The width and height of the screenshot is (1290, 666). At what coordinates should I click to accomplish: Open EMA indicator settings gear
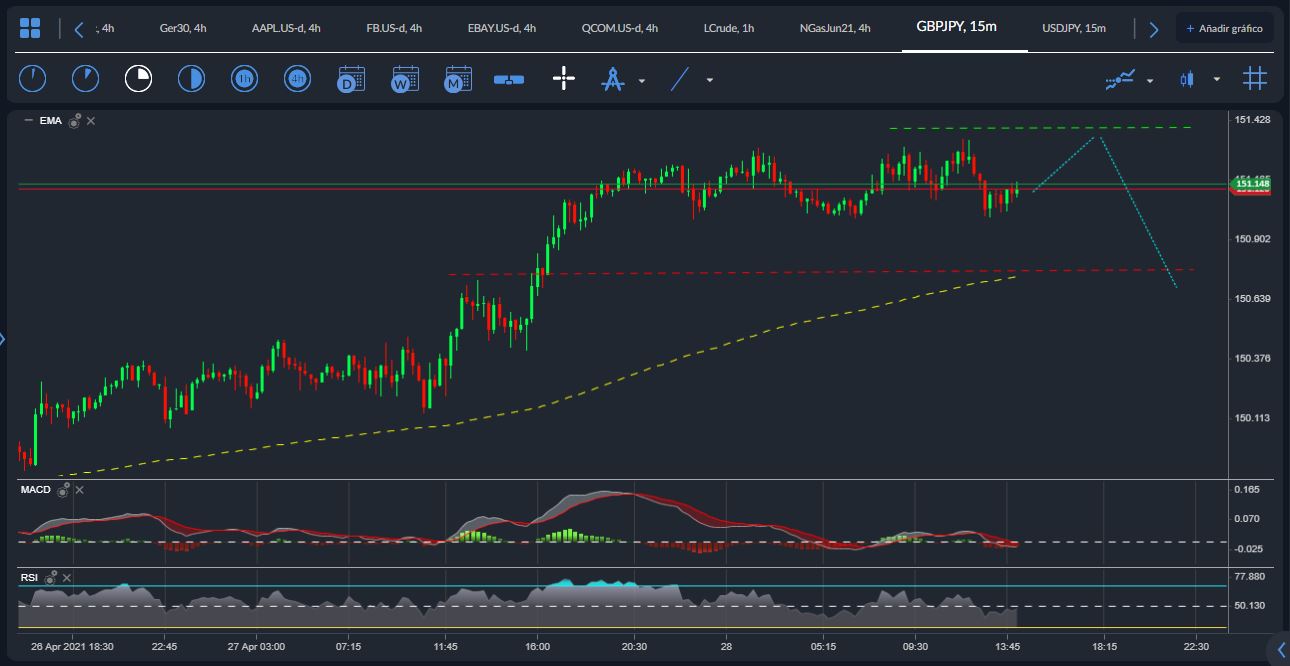[x=74, y=120]
